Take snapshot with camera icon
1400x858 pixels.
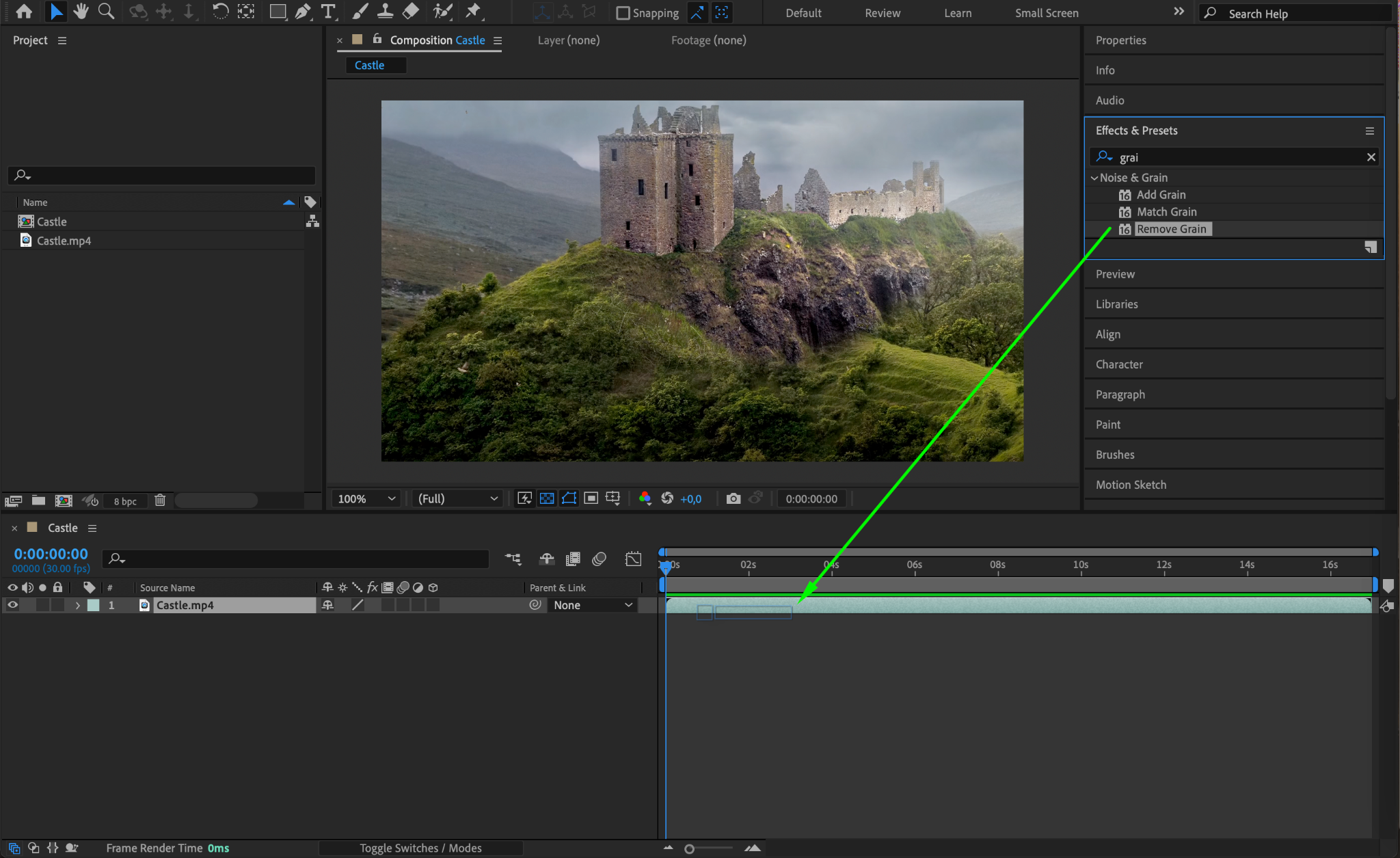(x=733, y=498)
